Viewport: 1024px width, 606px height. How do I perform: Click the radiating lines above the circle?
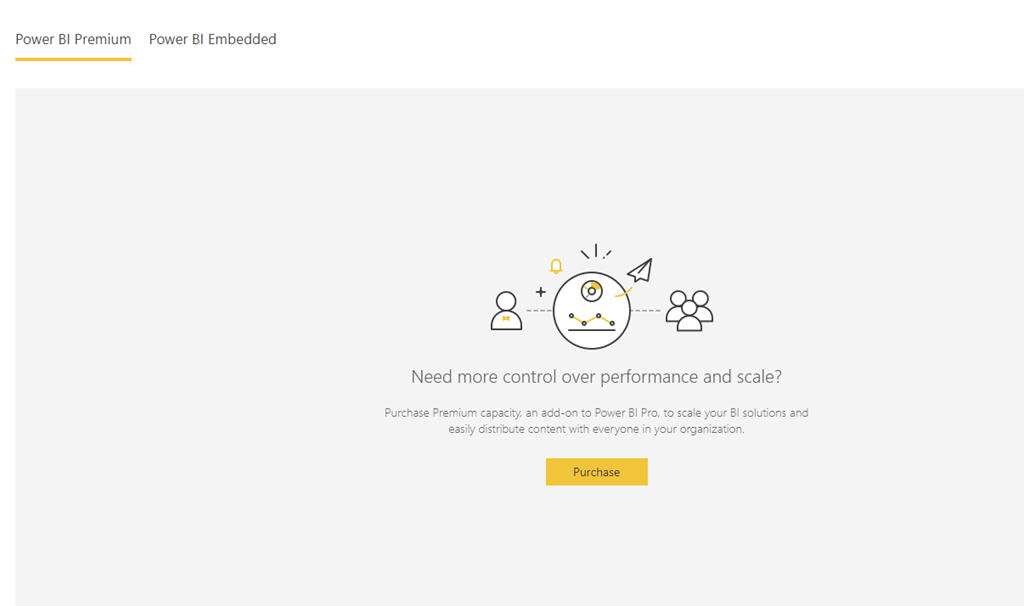[596, 251]
